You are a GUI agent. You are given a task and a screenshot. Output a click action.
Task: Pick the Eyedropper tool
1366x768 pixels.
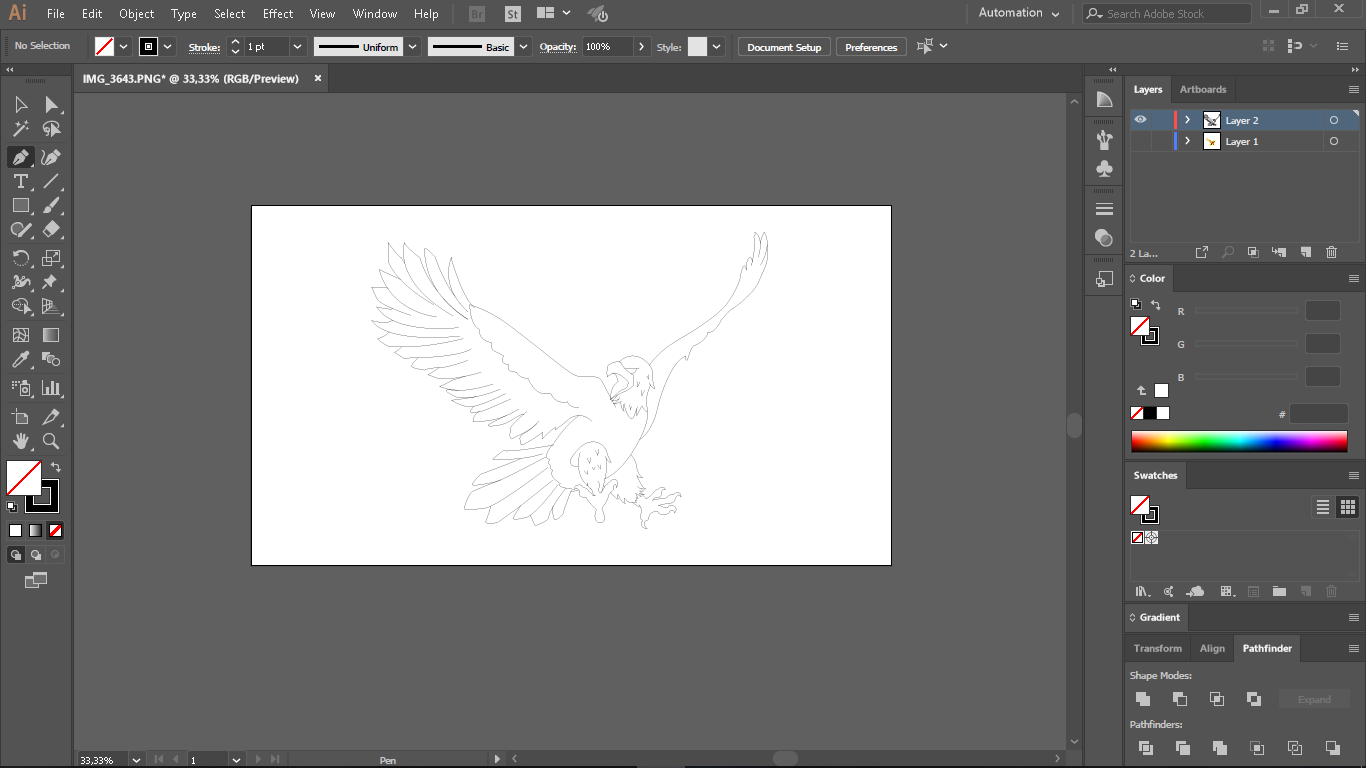tap(20, 360)
